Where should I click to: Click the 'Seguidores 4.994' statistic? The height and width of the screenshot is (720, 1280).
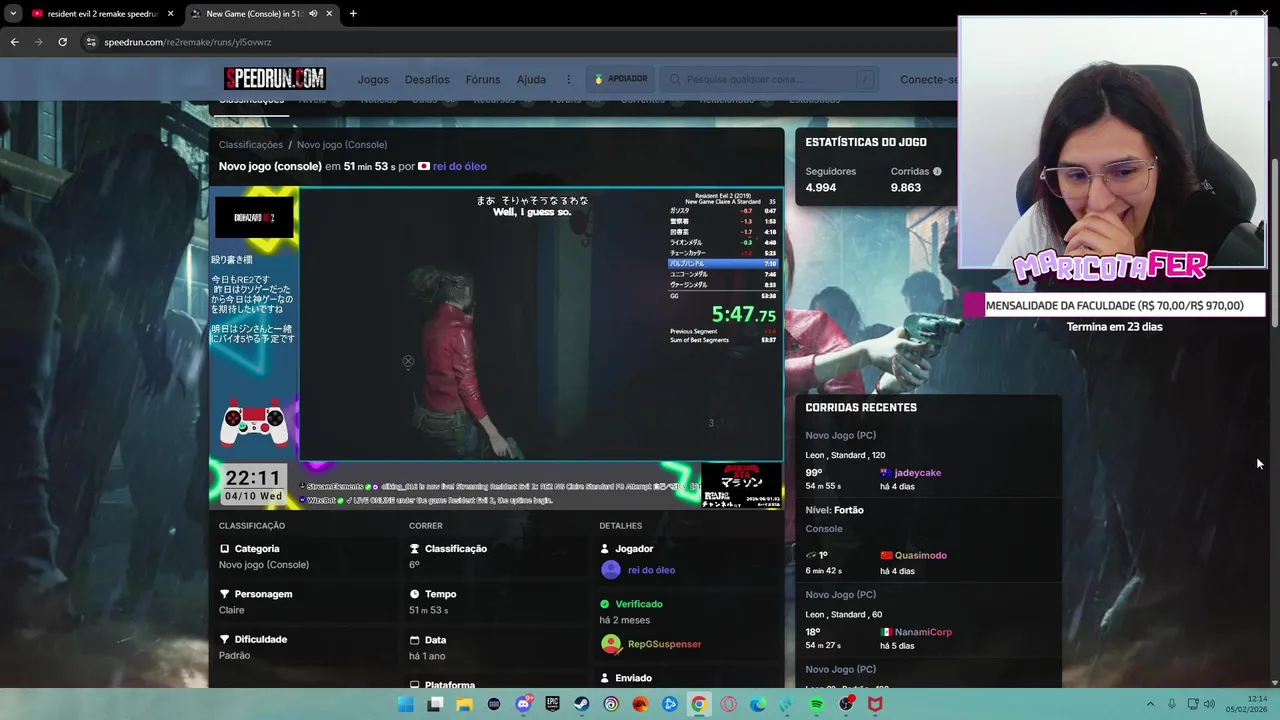[x=830, y=179]
